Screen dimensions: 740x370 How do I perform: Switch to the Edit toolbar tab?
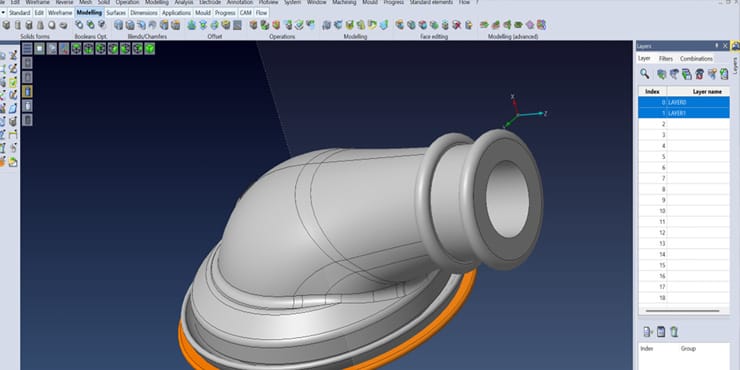click(39, 13)
